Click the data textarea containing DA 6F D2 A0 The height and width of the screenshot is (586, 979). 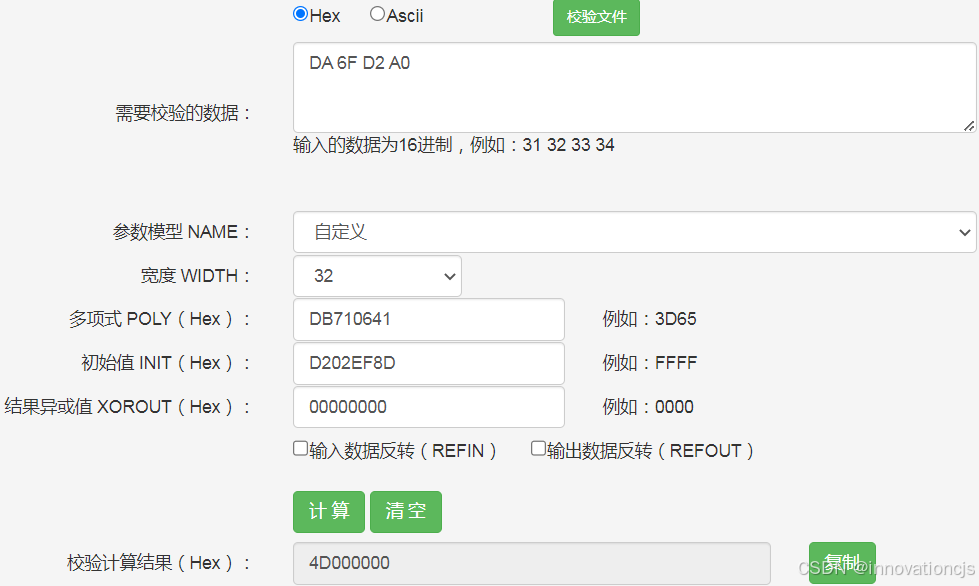click(634, 87)
